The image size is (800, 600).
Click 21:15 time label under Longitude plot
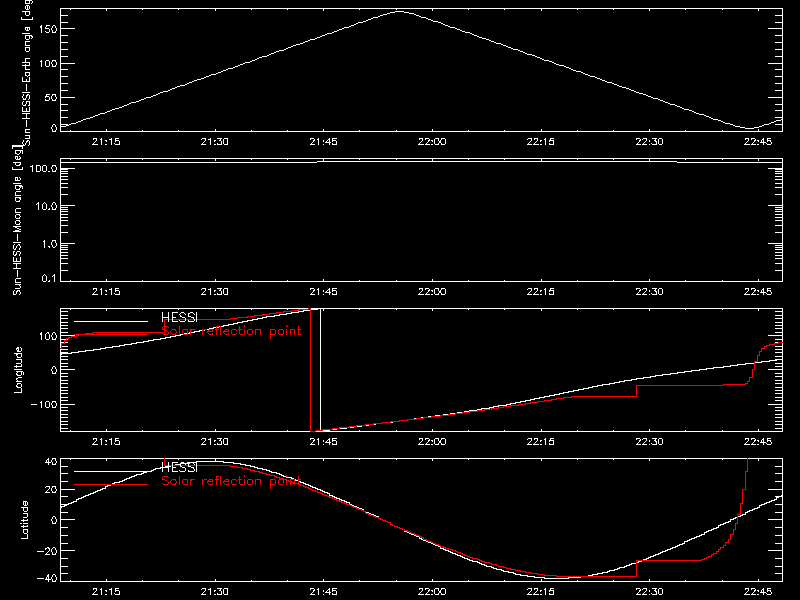coord(106,442)
